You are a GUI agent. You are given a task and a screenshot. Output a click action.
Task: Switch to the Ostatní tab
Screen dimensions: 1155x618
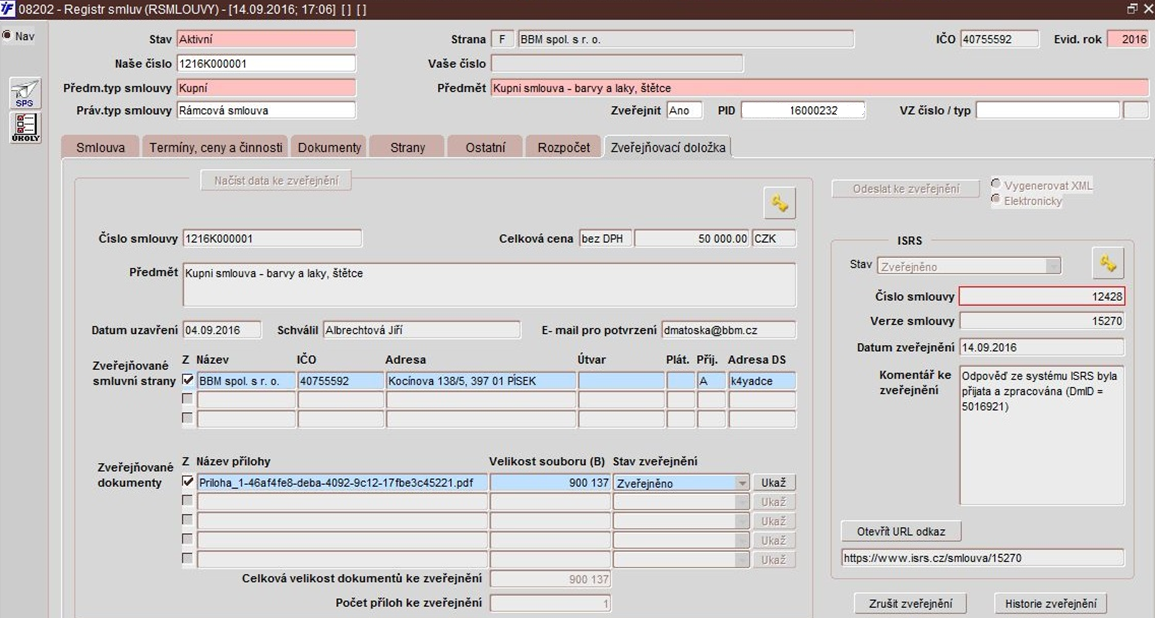485,147
